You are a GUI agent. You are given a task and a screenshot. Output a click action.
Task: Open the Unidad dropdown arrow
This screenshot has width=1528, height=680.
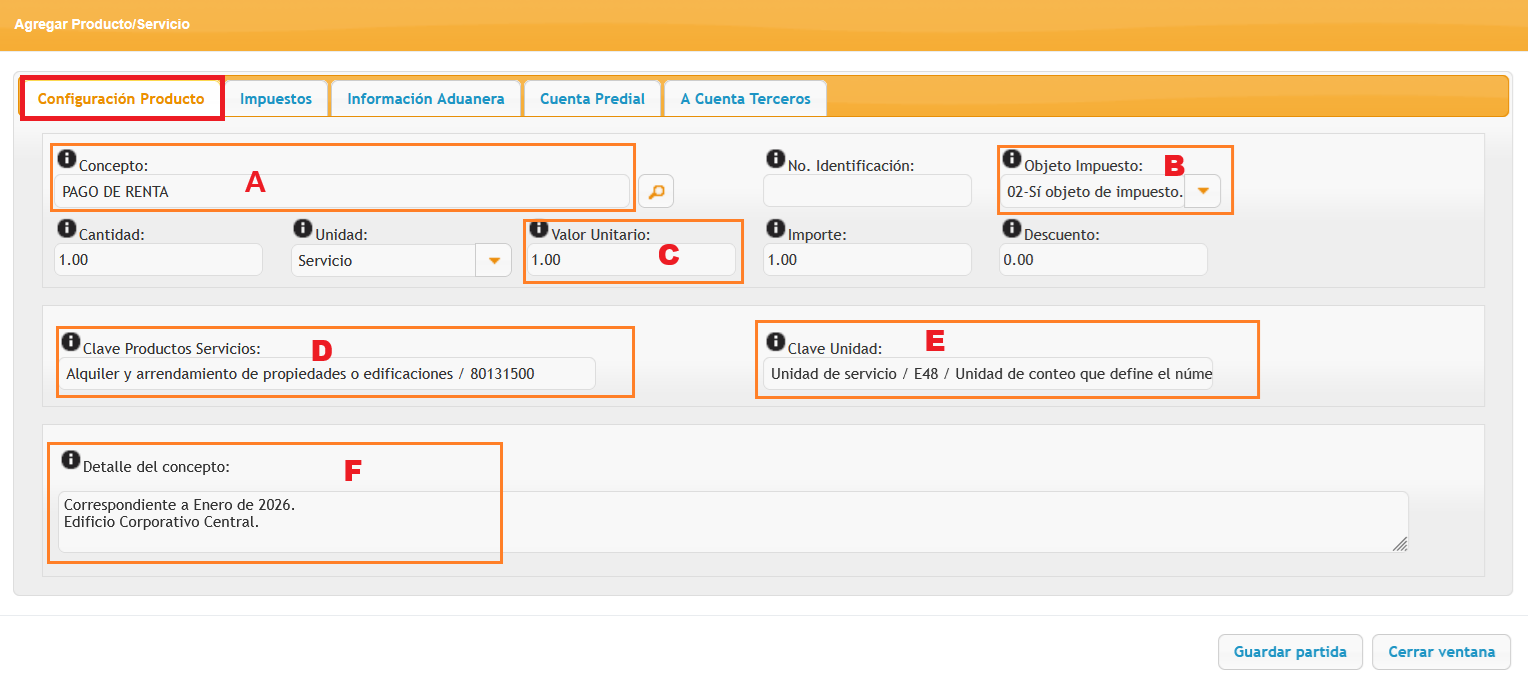coord(493,260)
